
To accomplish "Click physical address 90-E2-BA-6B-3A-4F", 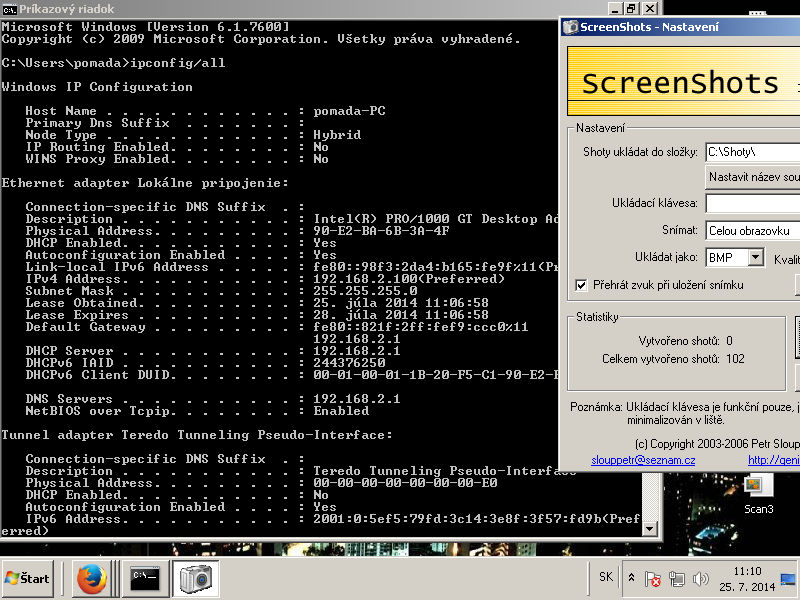I will pos(381,231).
